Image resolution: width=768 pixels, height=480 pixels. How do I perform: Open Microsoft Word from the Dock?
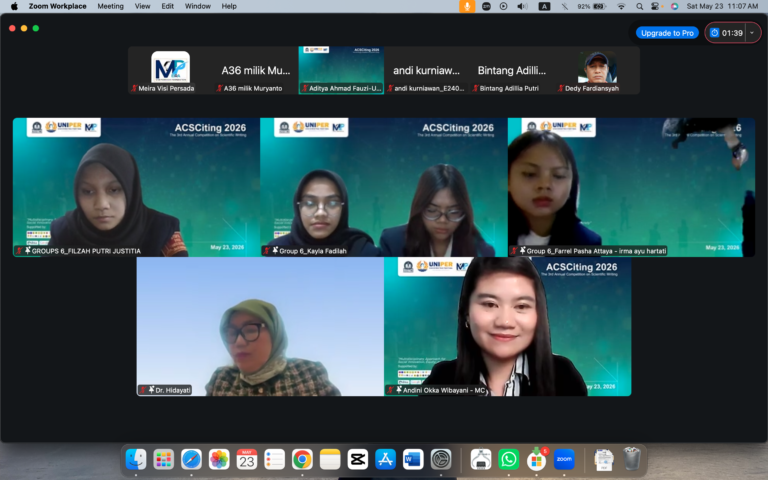click(413, 459)
